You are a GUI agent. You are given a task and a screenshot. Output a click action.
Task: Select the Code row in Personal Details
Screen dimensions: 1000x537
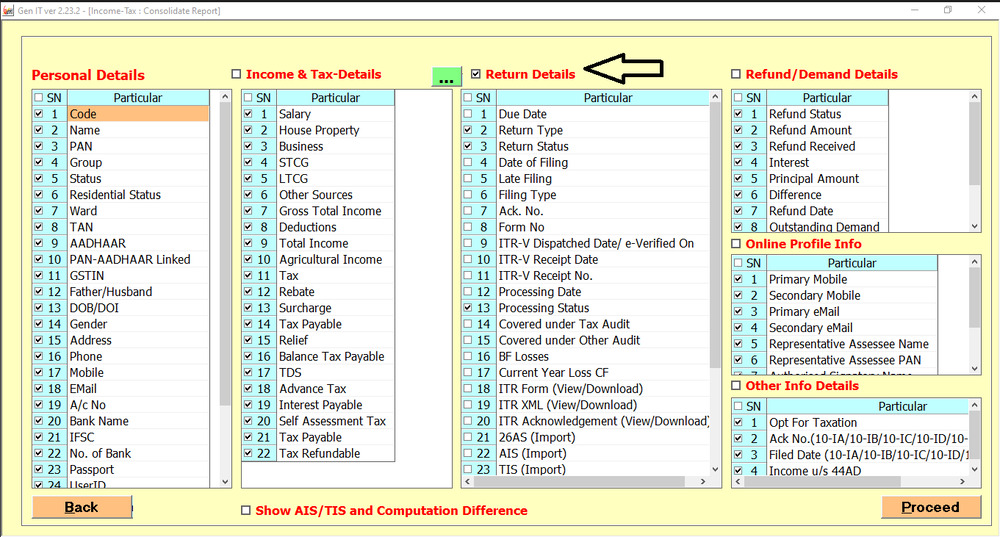coord(137,114)
